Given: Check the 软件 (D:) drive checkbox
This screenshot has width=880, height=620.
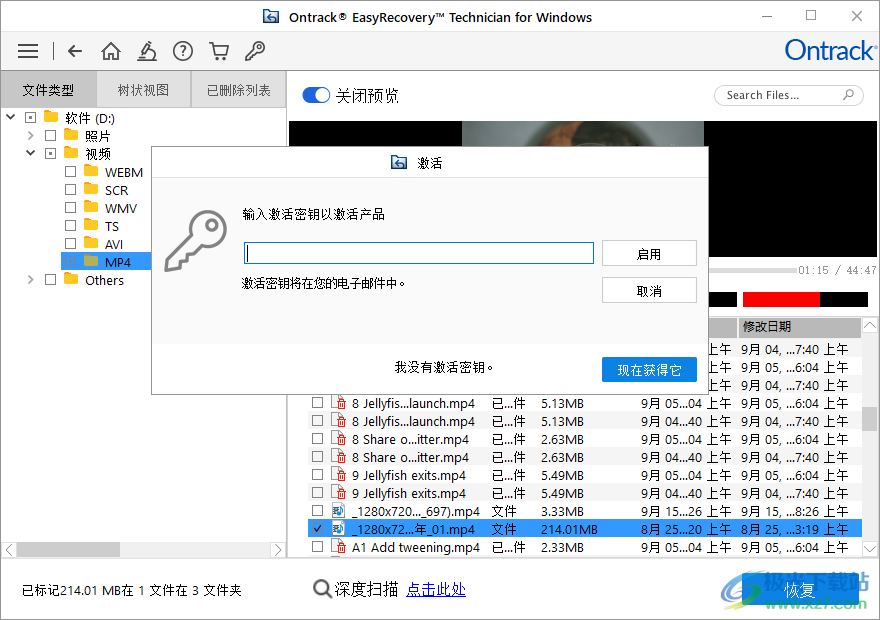Looking at the screenshot, I should click(30, 117).
